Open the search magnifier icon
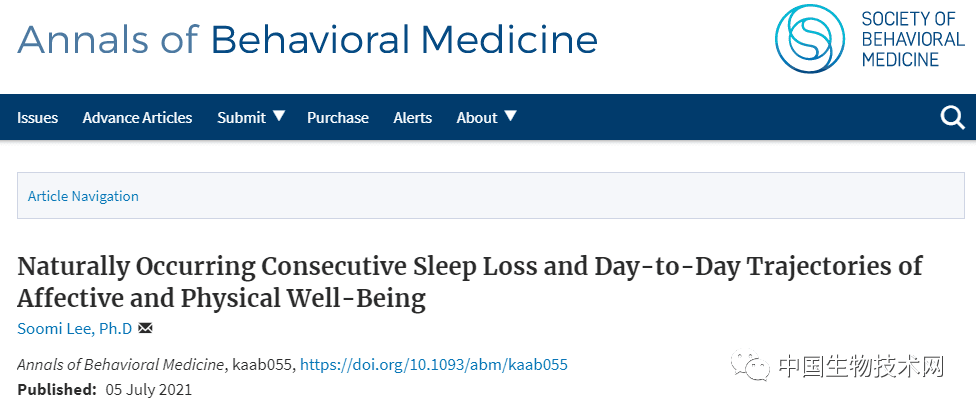976x409 pixels. click(952, 117)
